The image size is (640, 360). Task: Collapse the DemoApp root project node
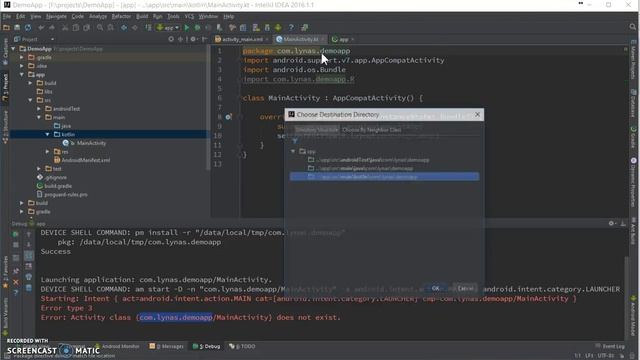[13, 49]
